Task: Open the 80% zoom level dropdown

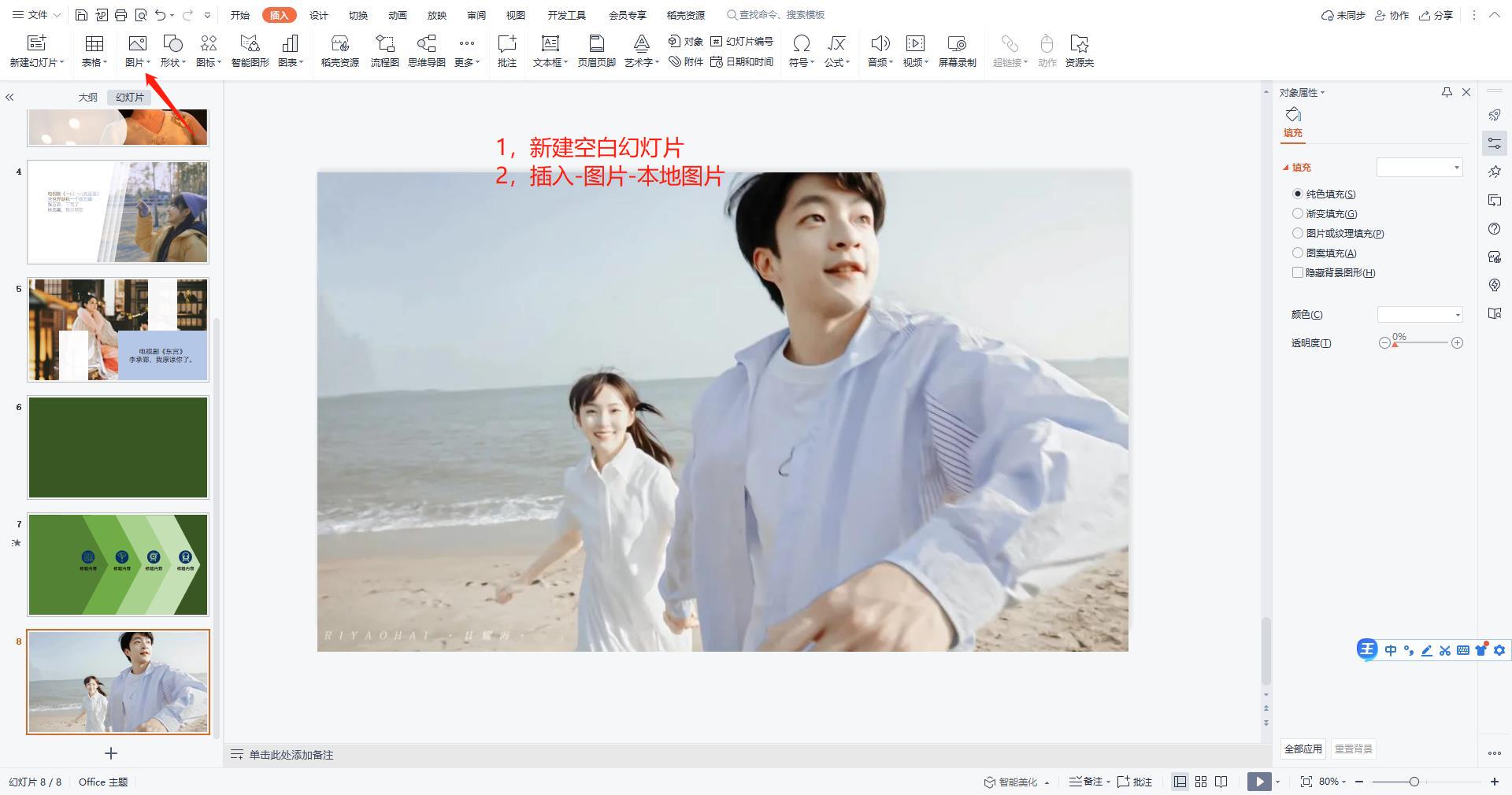Action: click(1332, 782)
